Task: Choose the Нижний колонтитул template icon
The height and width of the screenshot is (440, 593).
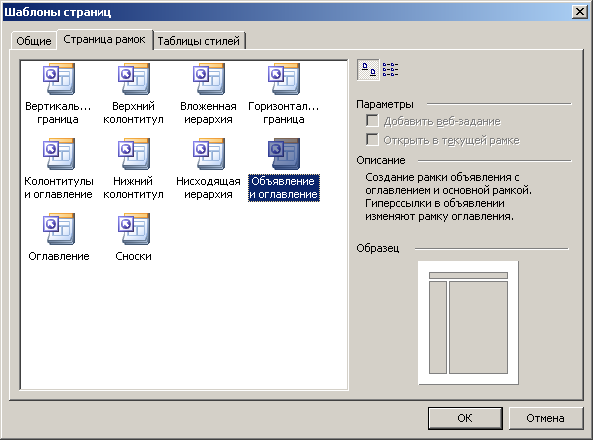Action: 134,154
